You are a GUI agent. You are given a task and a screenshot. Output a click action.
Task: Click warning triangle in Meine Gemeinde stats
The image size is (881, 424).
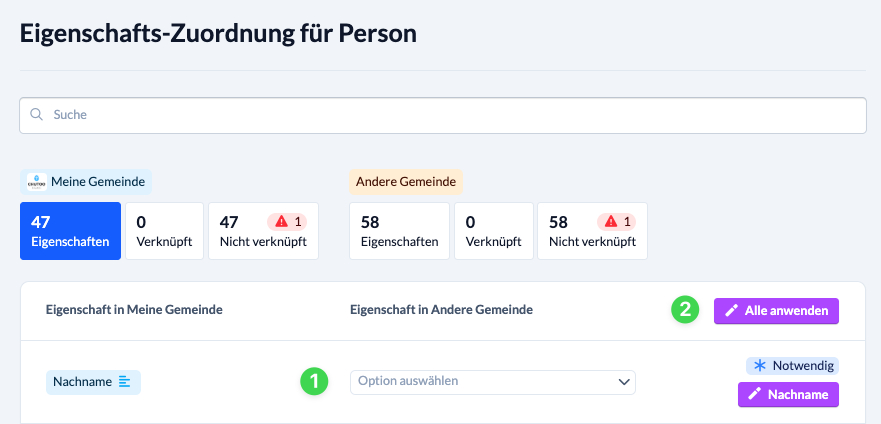click(x=283, y=222)
